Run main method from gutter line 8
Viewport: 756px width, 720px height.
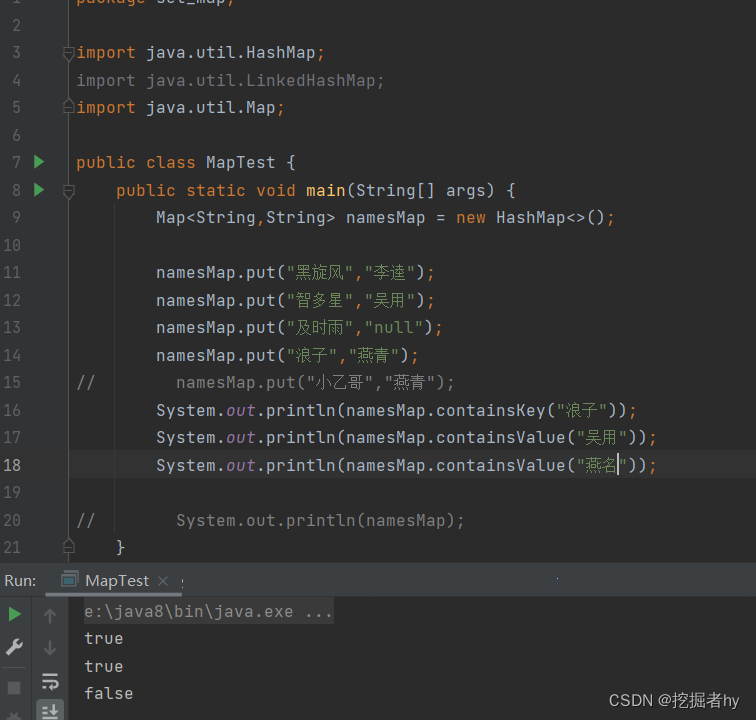pos(39,190)
